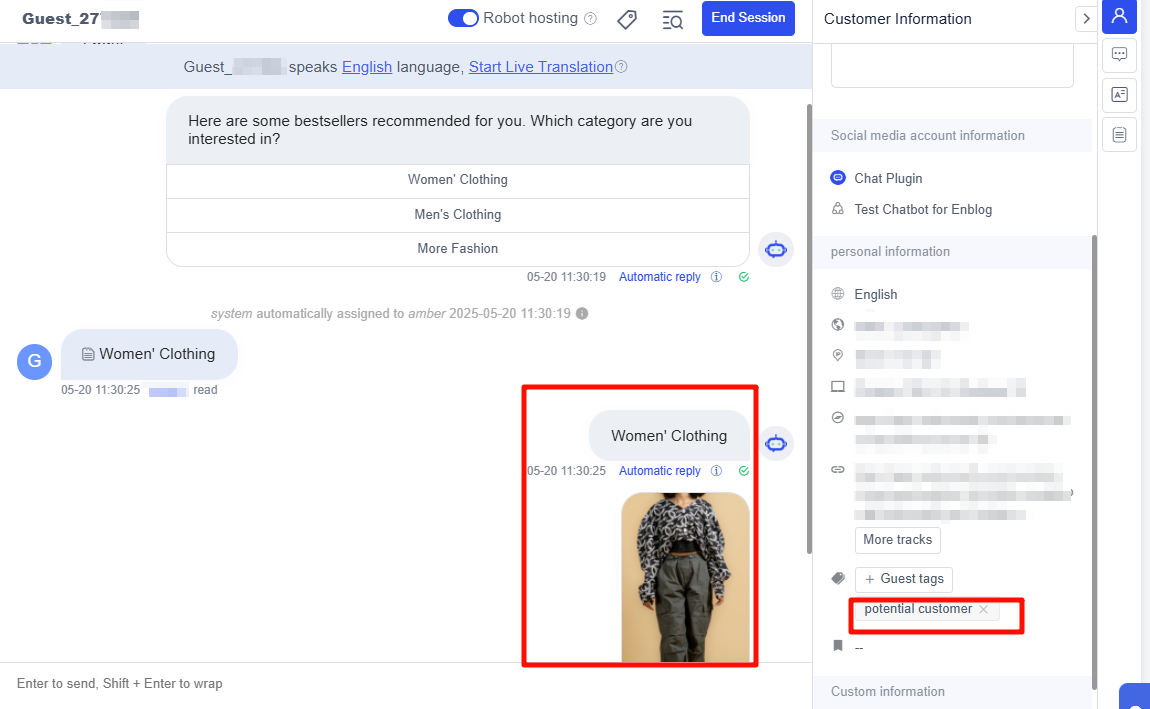Click the help icon after Start Live Translation
The width and height of the screenshot is (1150, 709).
(621, 67)
